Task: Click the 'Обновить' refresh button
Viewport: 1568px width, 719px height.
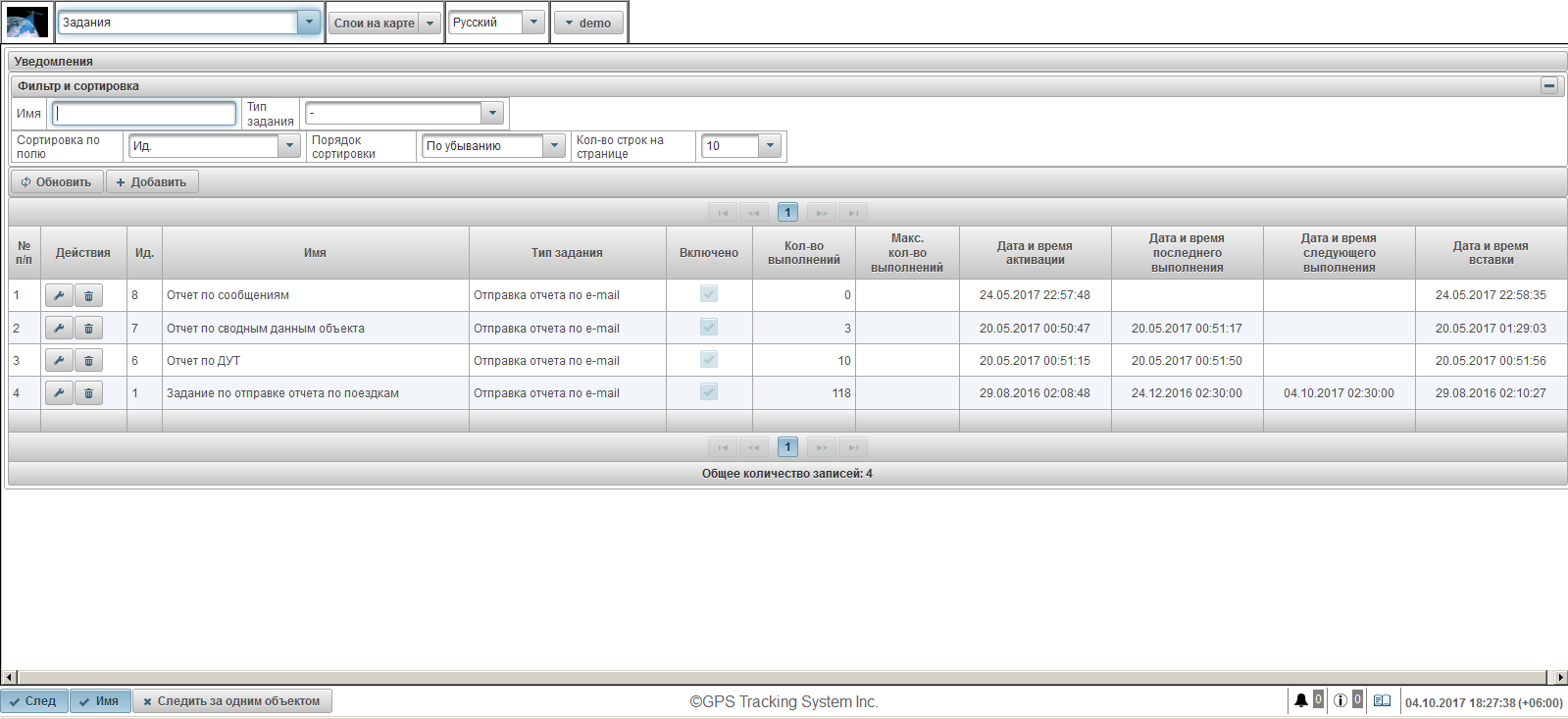Action: [x=57, y=182]
